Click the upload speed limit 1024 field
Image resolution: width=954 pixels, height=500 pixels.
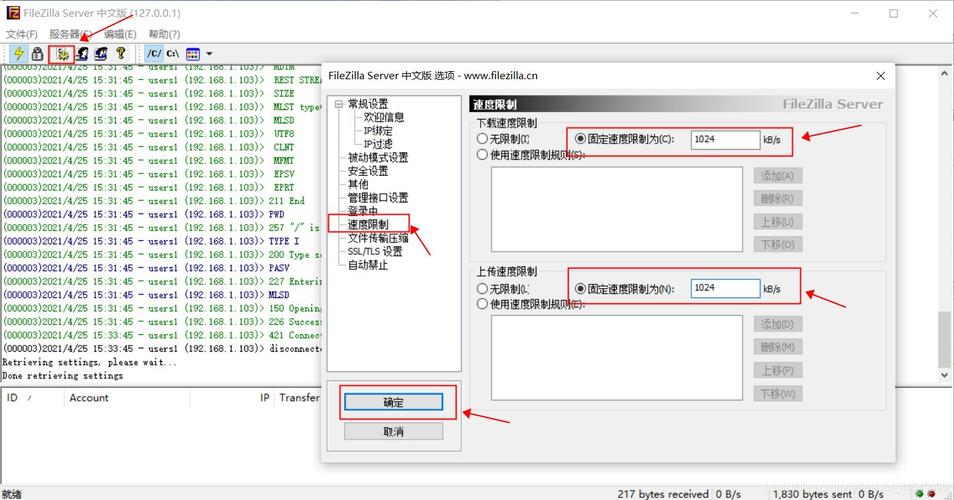725,288
